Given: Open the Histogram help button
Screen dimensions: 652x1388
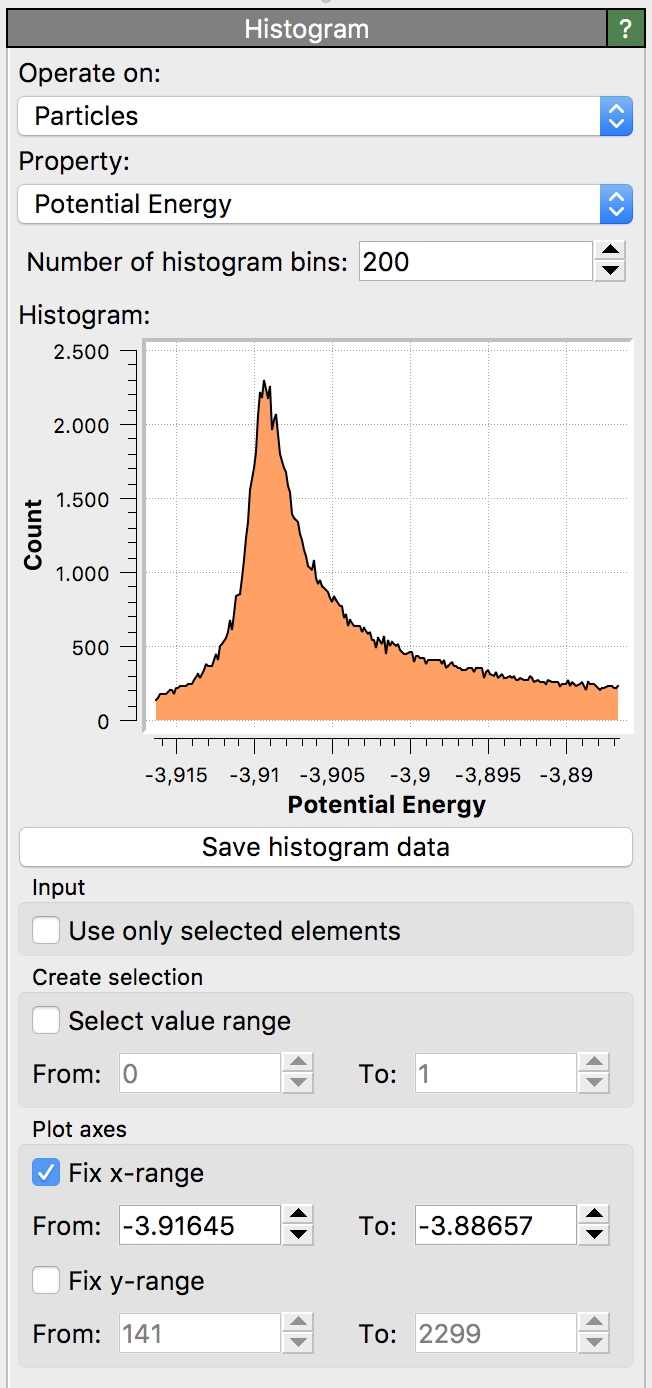Looking at the screenshot, I should point(626,30).
